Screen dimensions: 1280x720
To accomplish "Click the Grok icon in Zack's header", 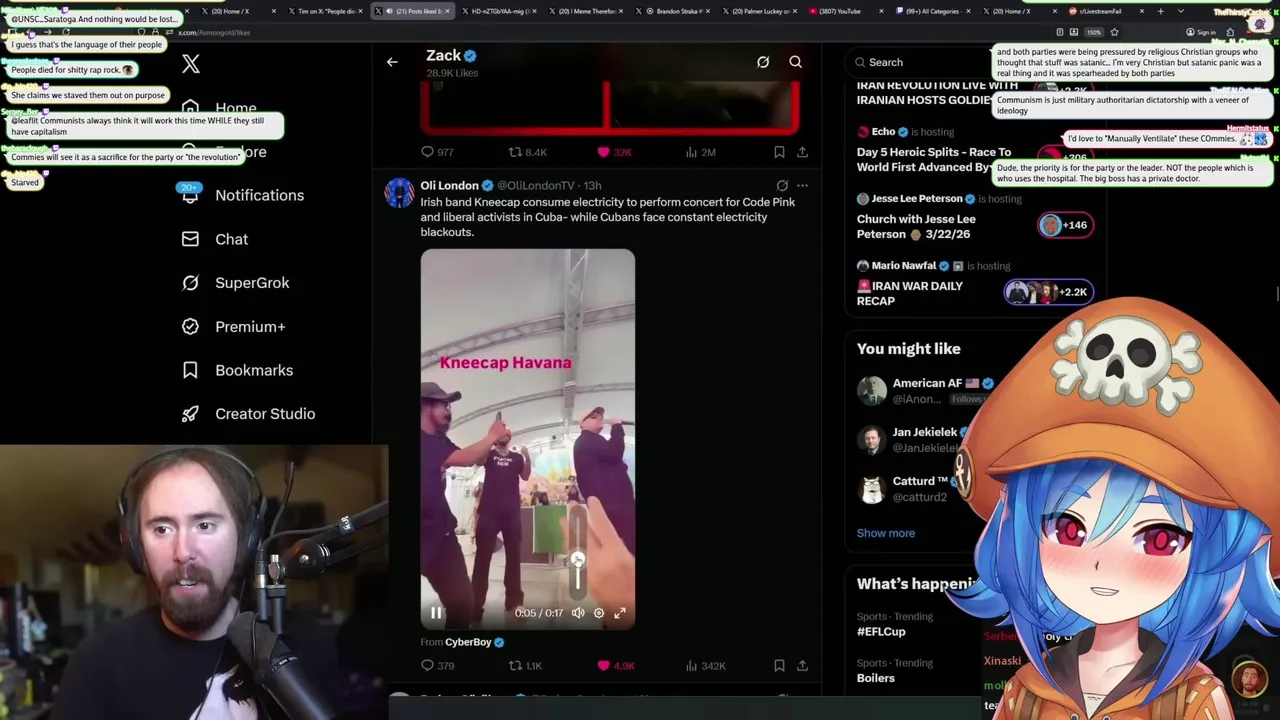I will [x=763, y=62].
